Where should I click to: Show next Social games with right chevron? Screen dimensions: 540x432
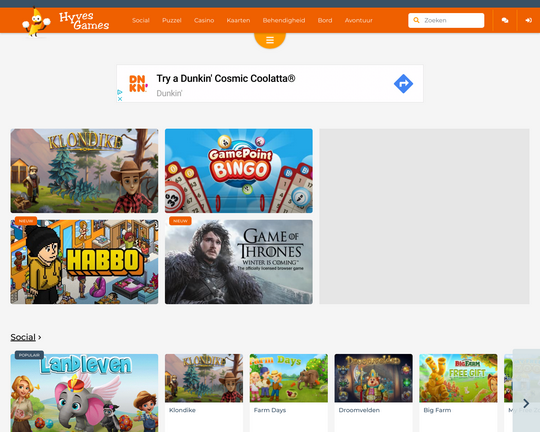click(526, 403)
